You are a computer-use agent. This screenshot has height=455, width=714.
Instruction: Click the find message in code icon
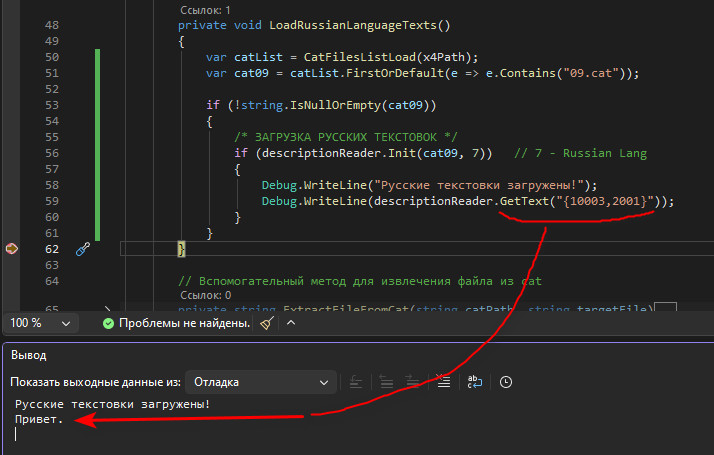pos(356,382)
